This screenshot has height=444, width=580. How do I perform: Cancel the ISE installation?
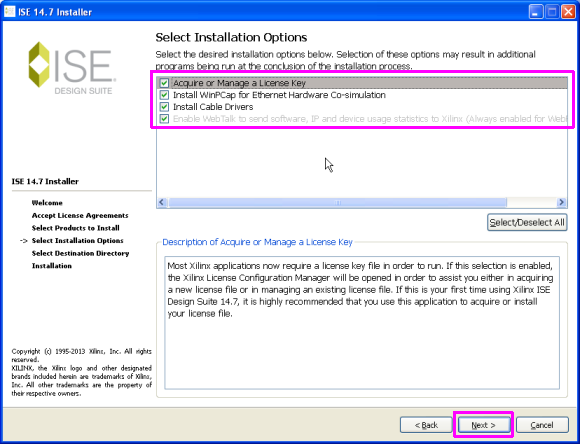click(542, 425)
